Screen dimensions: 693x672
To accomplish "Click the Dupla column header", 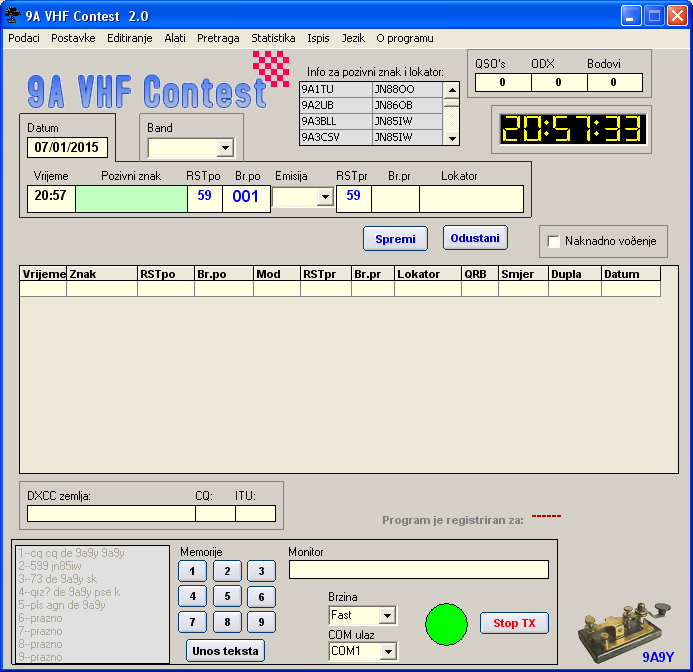I will coord(575,274).
